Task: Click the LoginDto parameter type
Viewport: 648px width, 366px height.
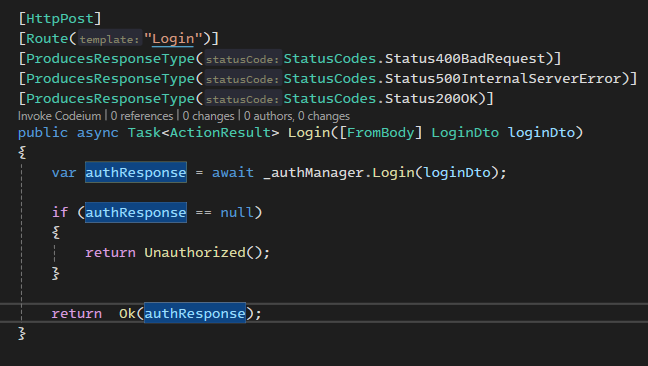Action: pyautogui.click(x=465, y=133)
